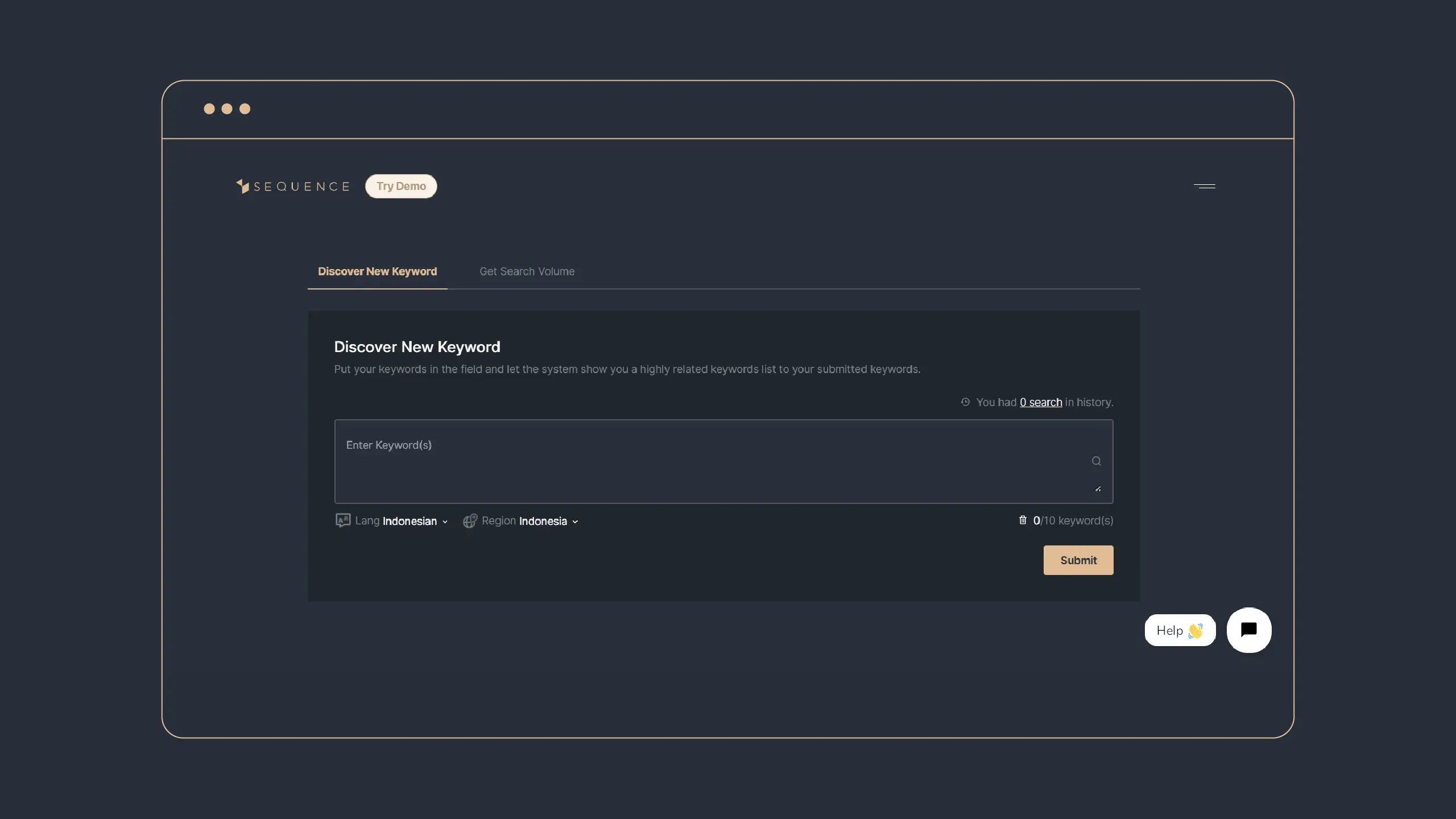Switch to the Get Search Volume tab
Screen dimensions: 1456x819
point(527,271)
